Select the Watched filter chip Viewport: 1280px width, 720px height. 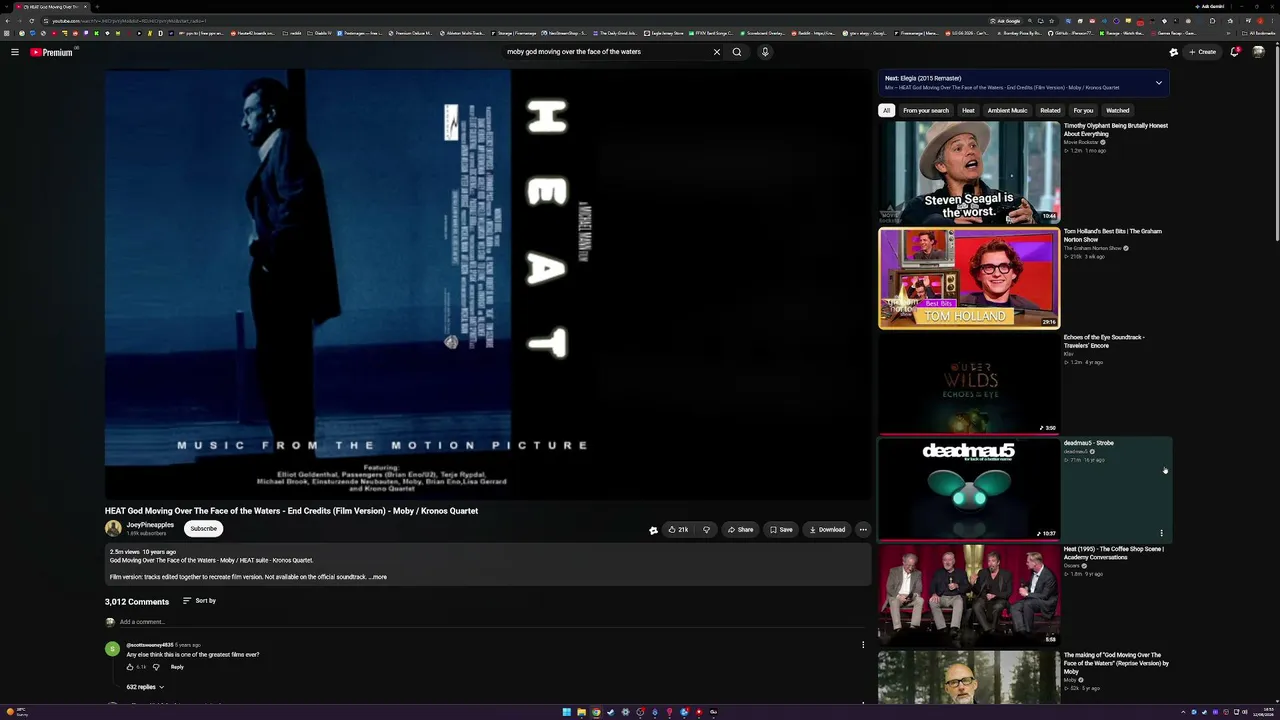[1117, 111]
